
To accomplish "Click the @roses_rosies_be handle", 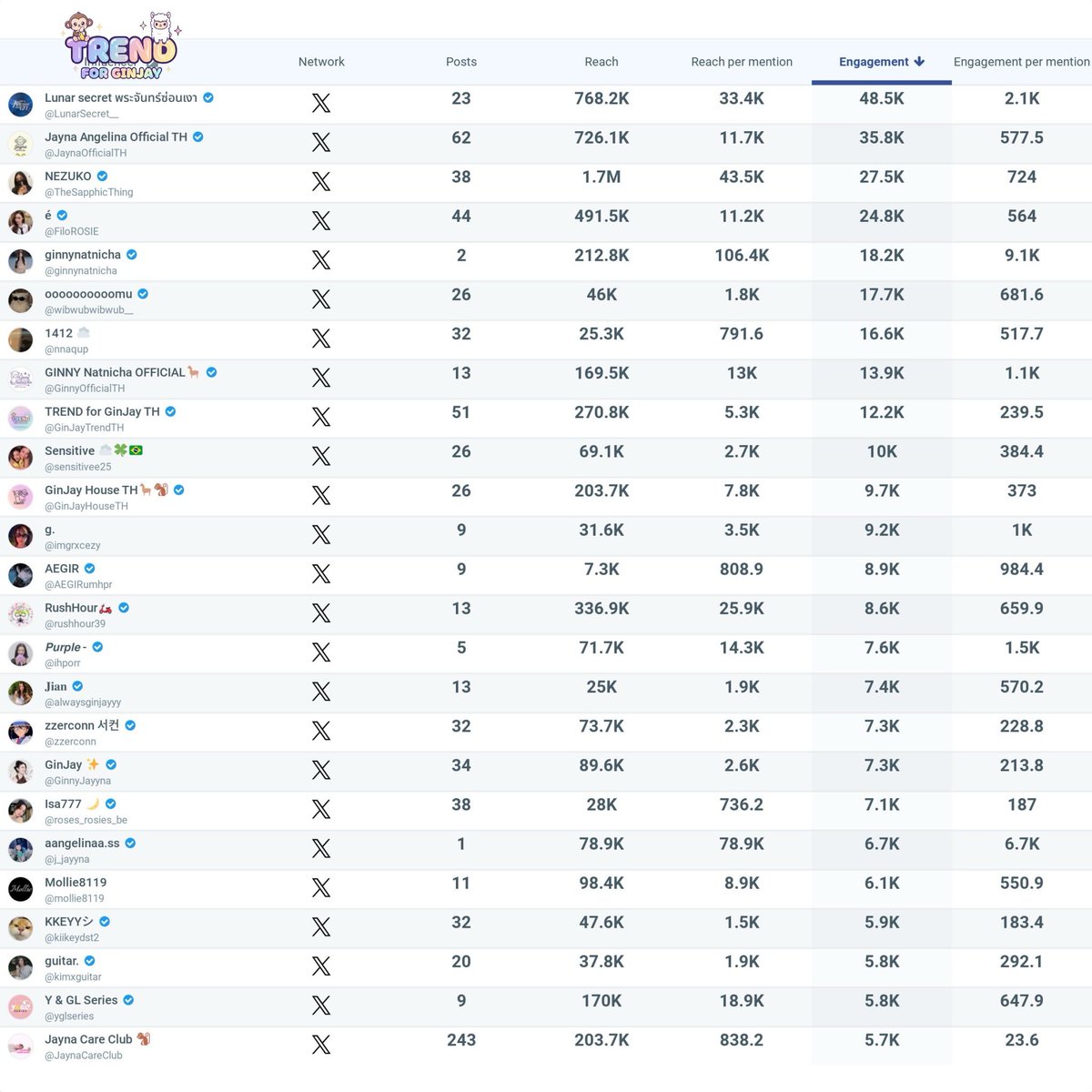I will coord(86,820).
